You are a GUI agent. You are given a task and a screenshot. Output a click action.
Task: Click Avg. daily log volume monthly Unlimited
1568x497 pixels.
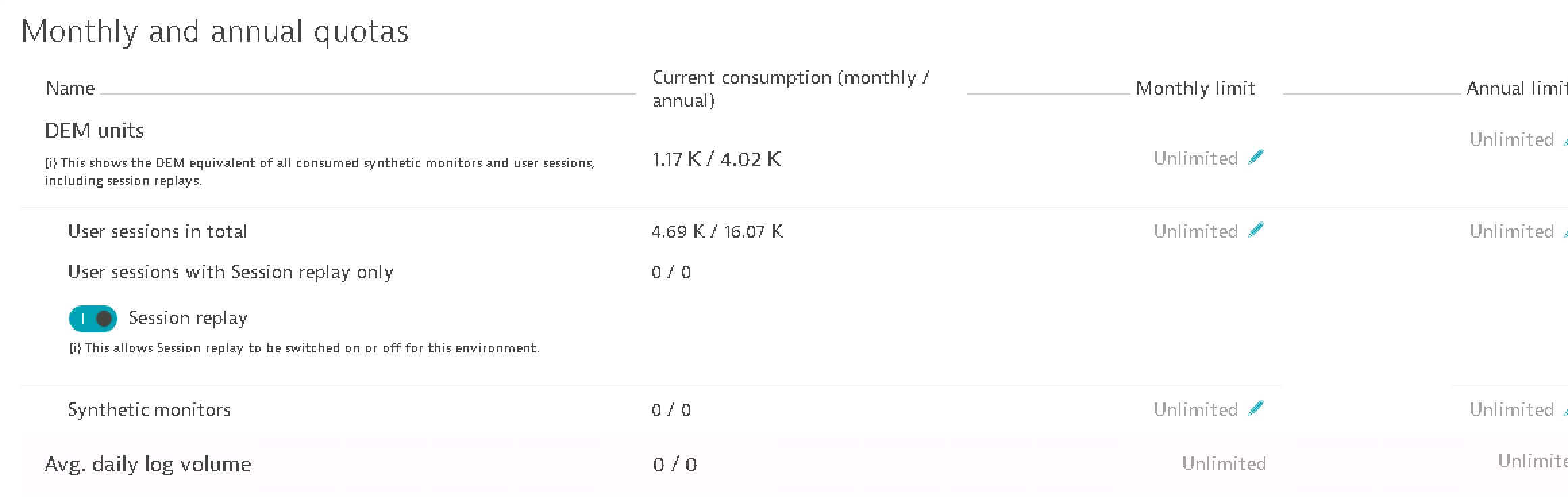1224,464
